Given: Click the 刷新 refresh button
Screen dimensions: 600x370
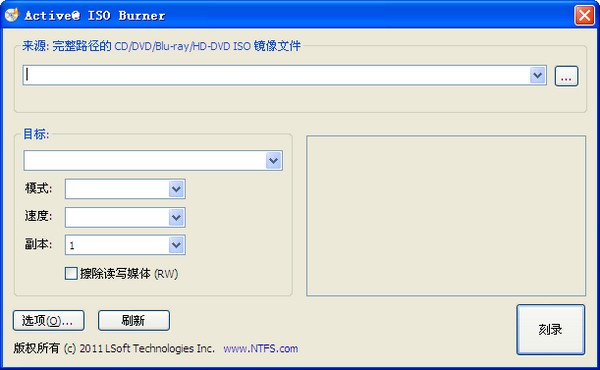Looking at the screenshot, I should 134,320.
